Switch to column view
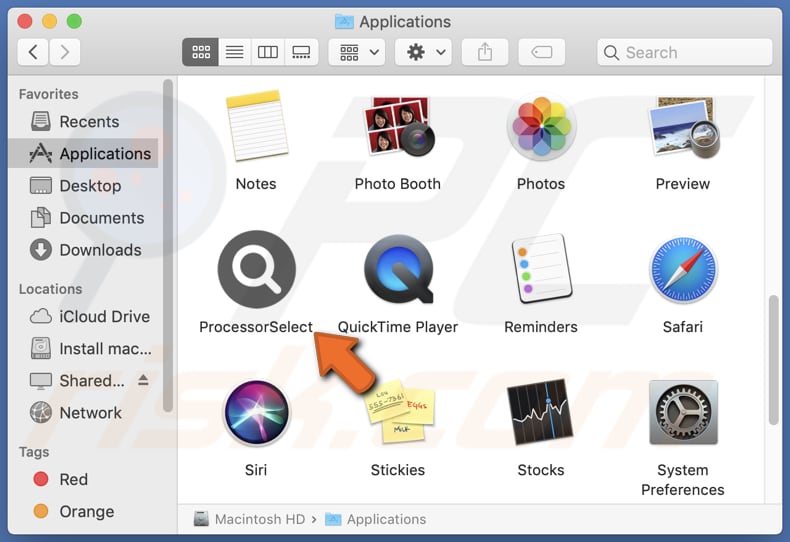Viewport: 790px width, 542px height. click(268, 52)
